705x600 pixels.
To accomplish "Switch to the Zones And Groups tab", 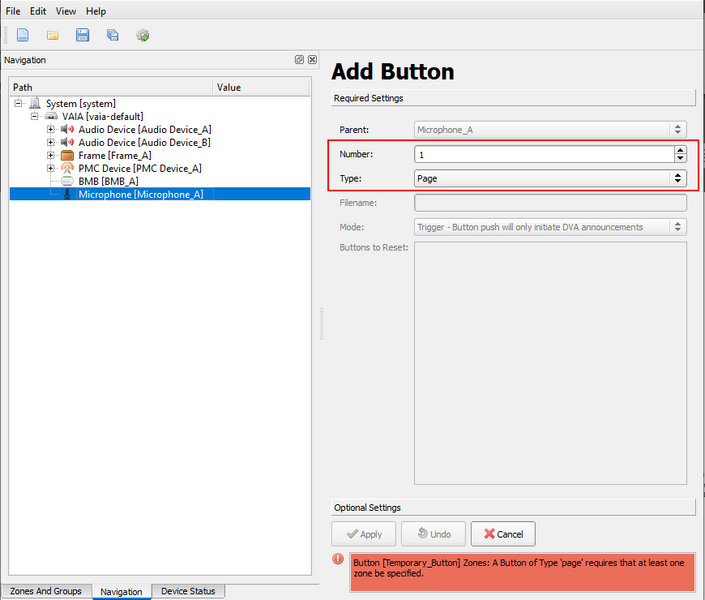I will (45, 591).
